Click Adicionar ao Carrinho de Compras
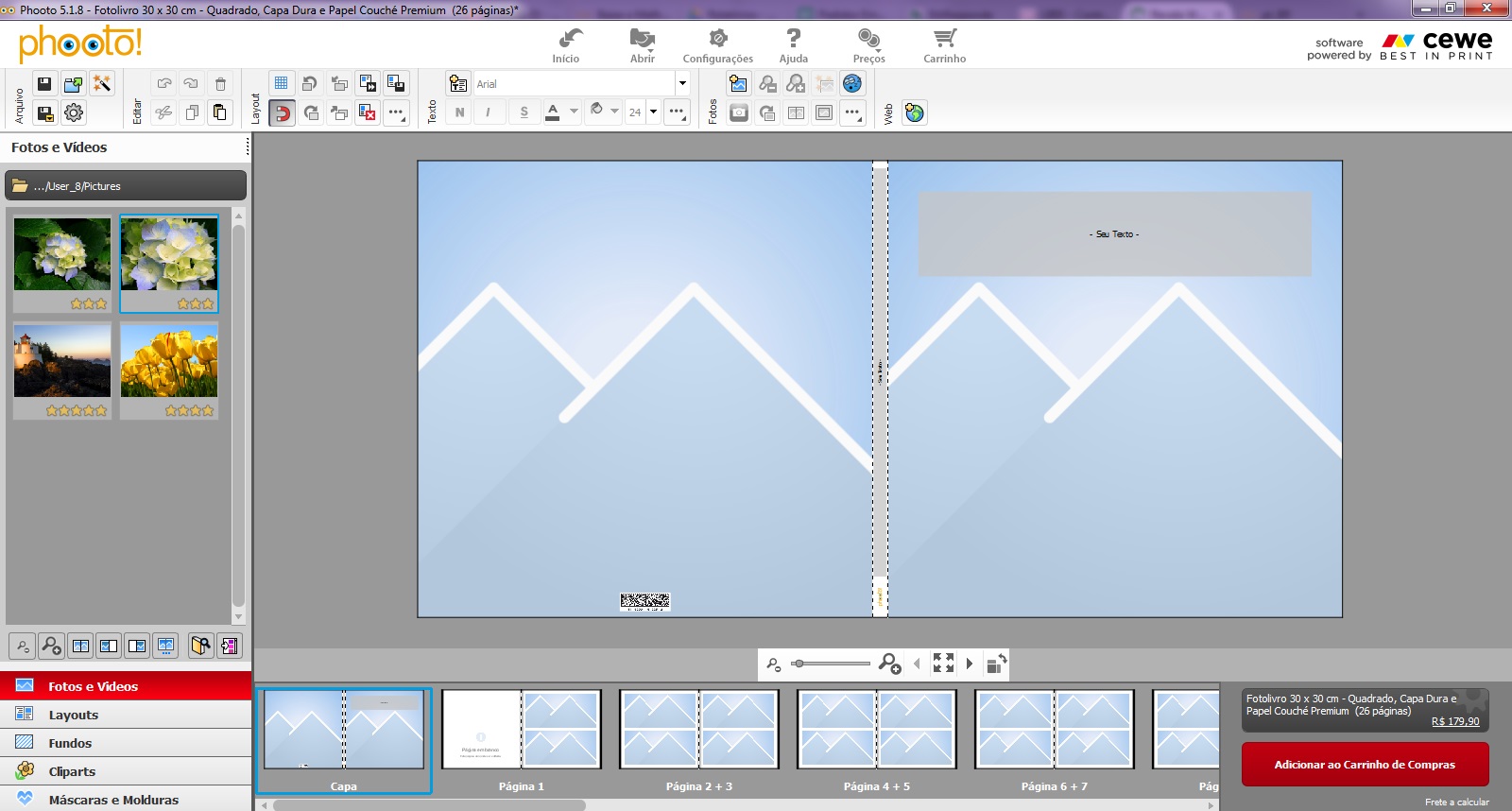 point(1365,765)
